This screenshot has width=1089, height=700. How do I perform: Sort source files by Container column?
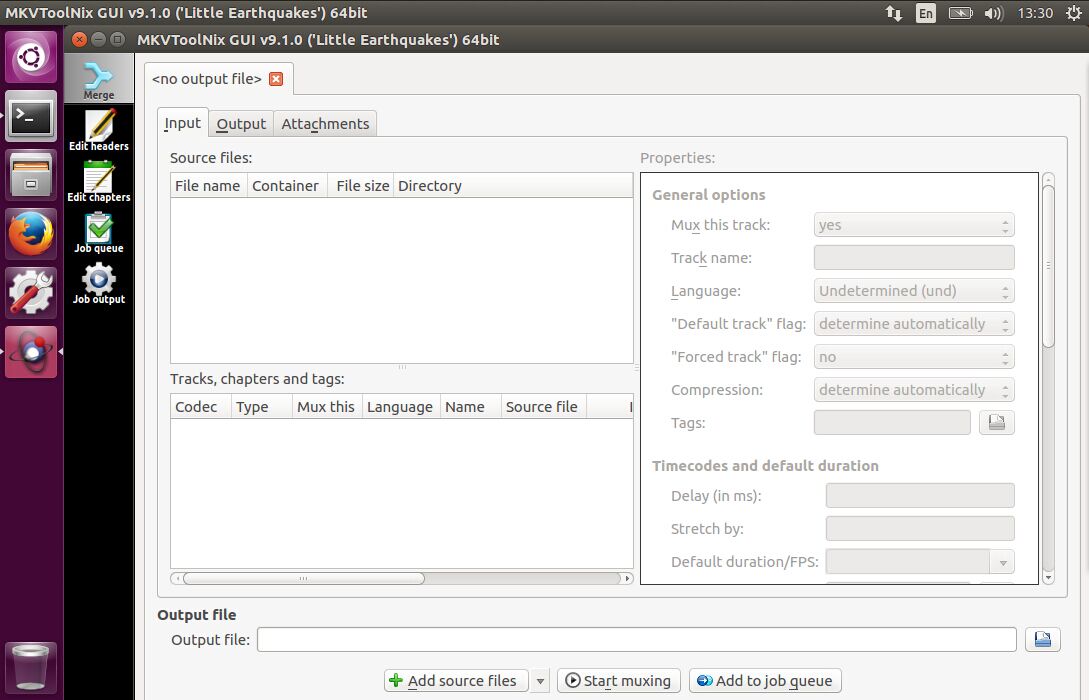[287, 186]
